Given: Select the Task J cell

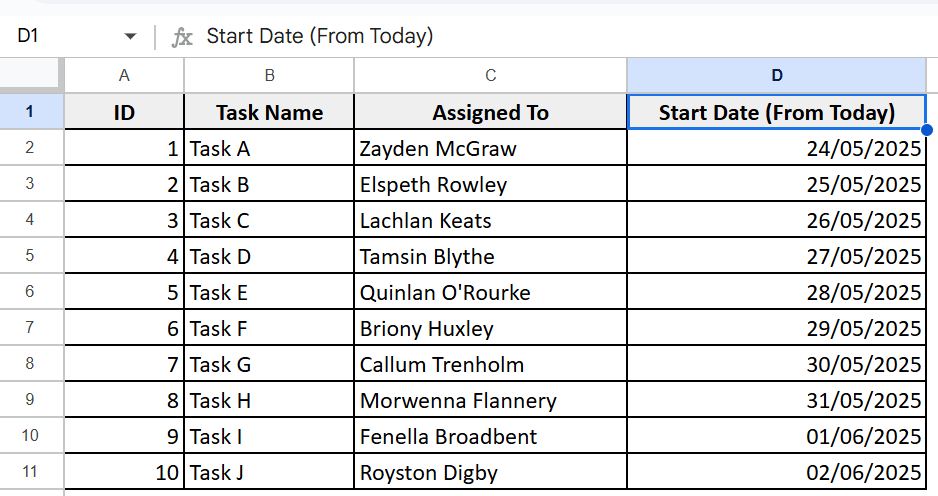Looking at the screenshot, I should [269, 472].
